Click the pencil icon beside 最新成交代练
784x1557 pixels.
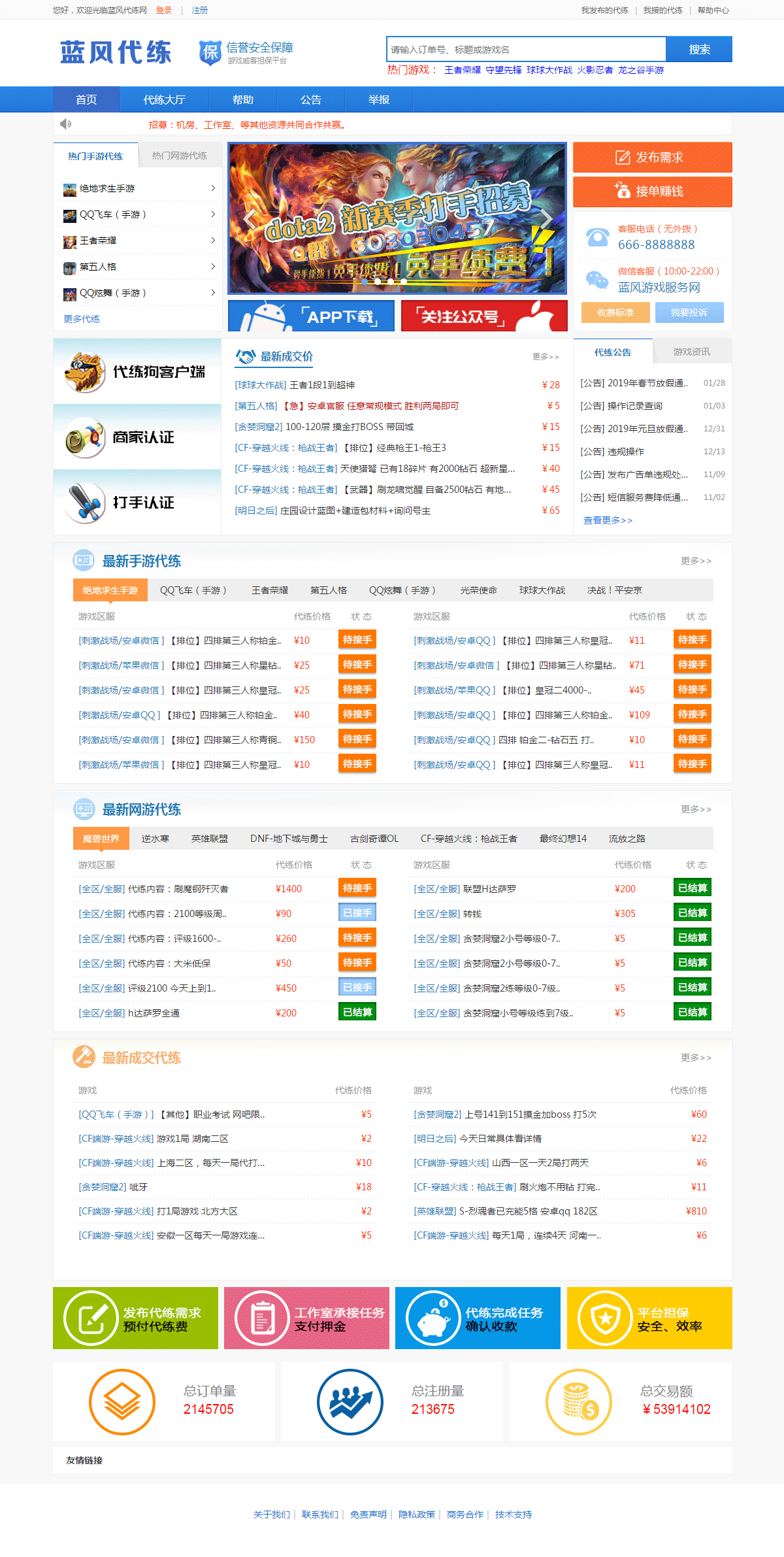pyautogui.click(x=84, y=1057)
